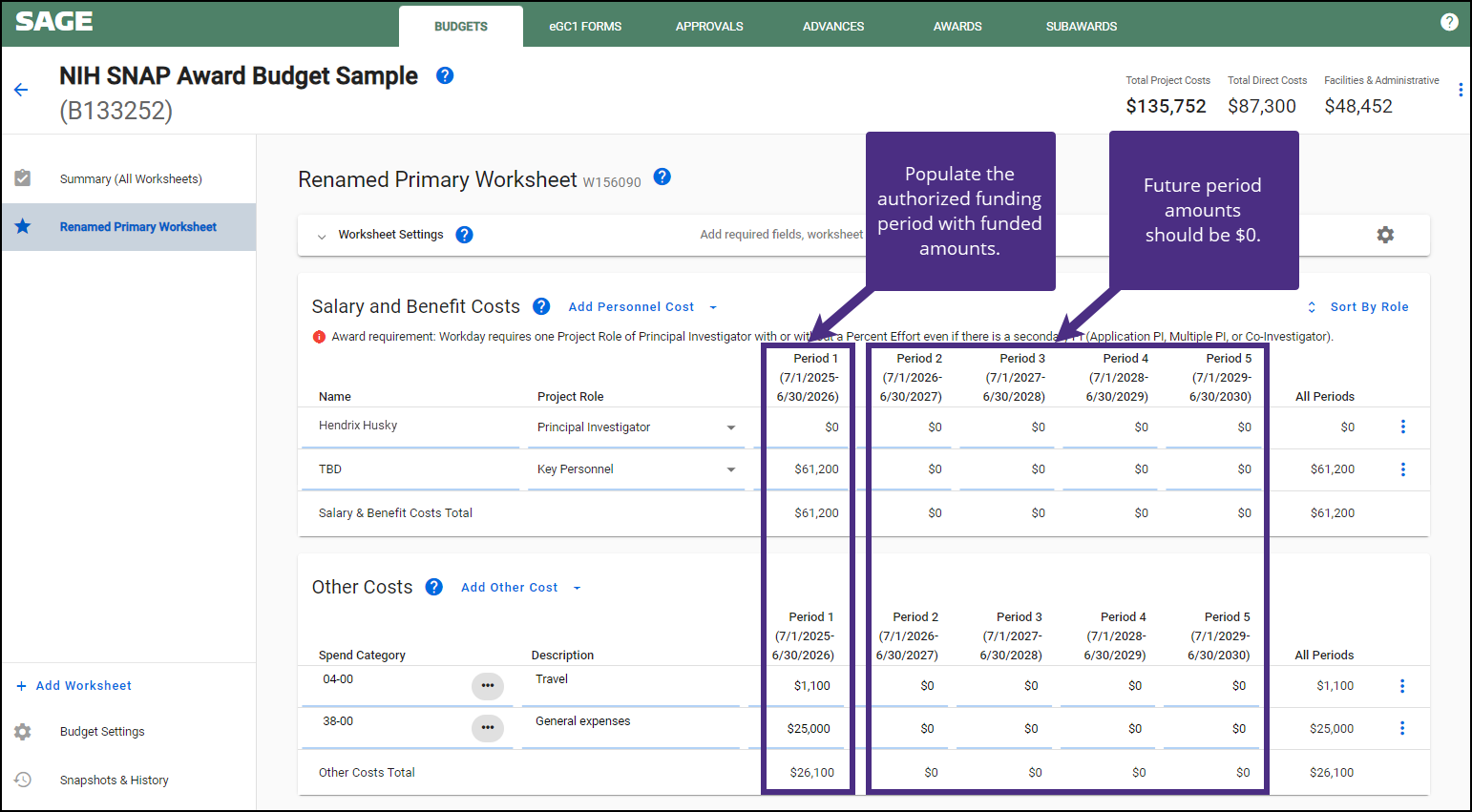Expand the Worksheet Settings panel
The height and width of the screenshot is (812, 1472).
pyautogui.click(x=322, y=236)
